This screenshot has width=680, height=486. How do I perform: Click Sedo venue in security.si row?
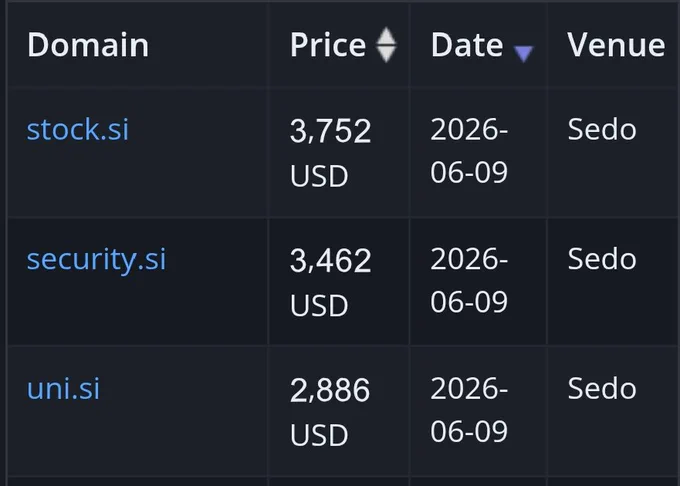click(x=602, y=259)
